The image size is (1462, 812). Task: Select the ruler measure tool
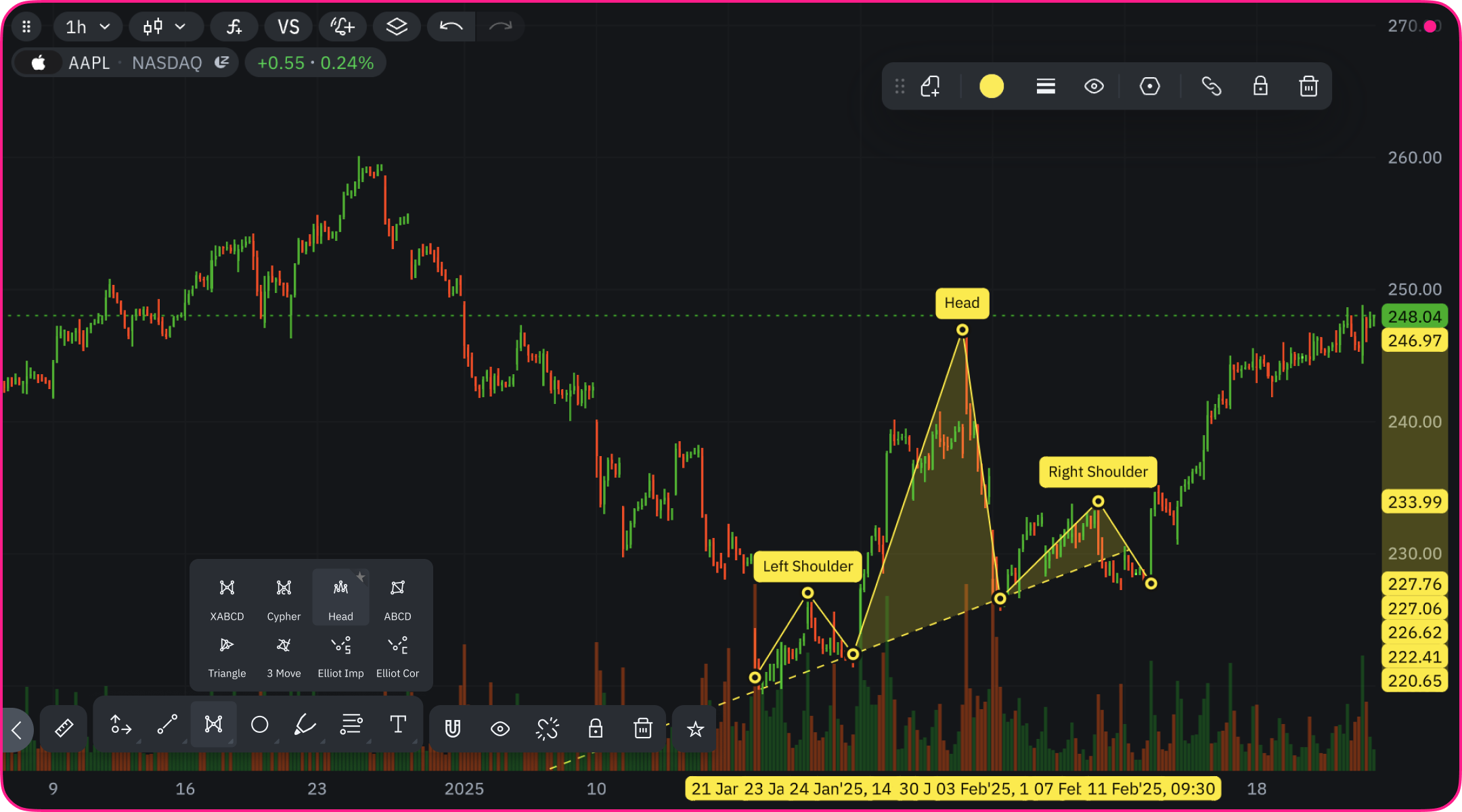(64, 728)
